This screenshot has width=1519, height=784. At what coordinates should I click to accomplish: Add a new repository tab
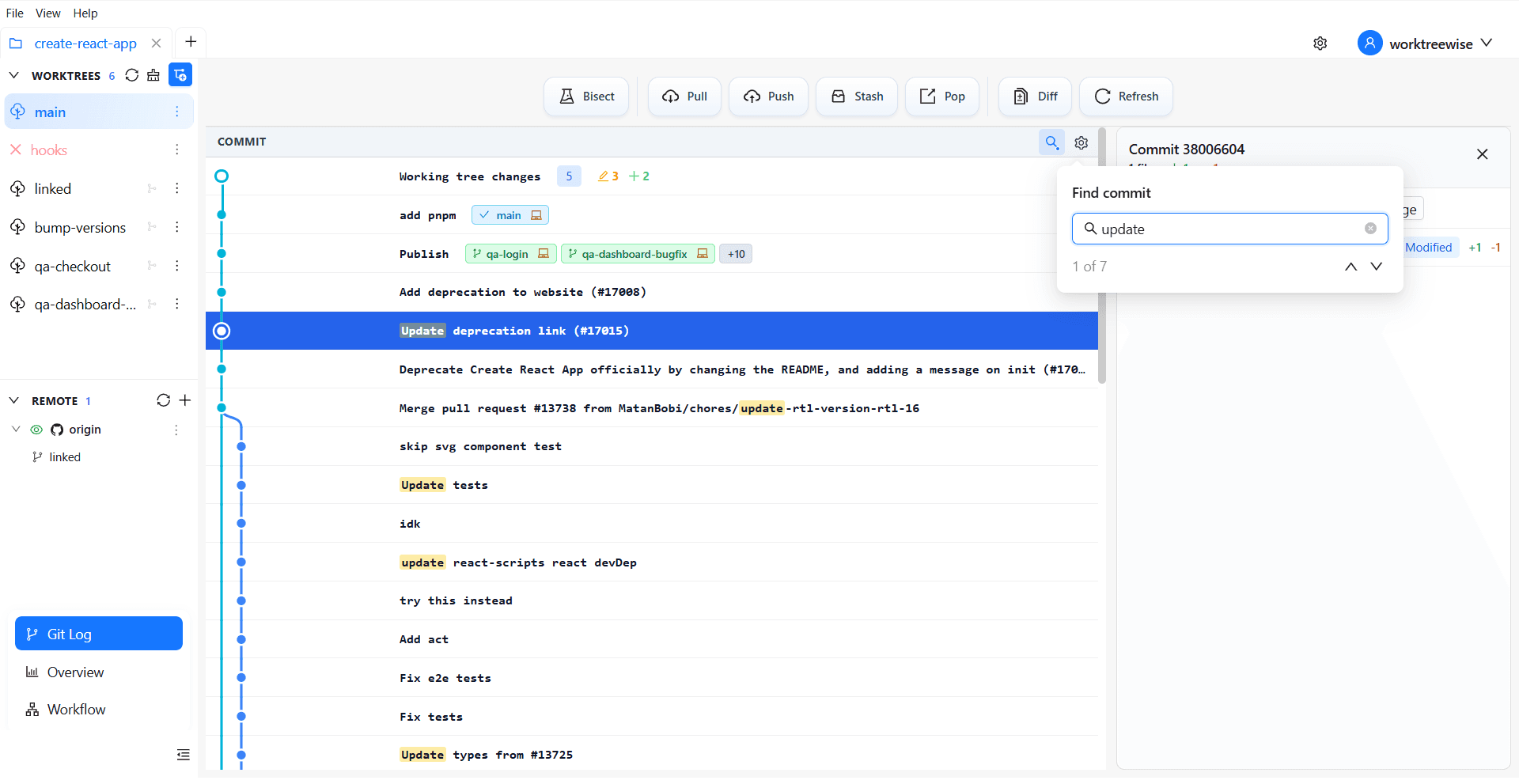click(x=191, y=42)
